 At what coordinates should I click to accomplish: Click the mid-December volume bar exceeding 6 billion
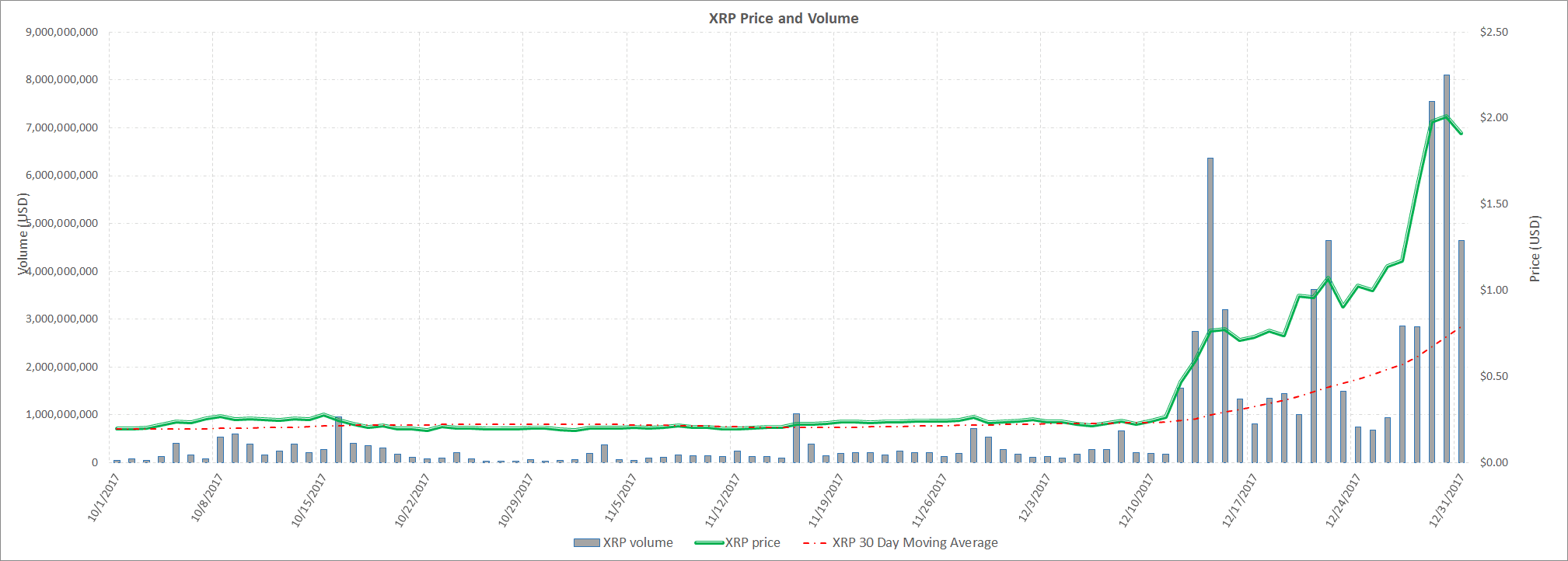point(1210,311)
